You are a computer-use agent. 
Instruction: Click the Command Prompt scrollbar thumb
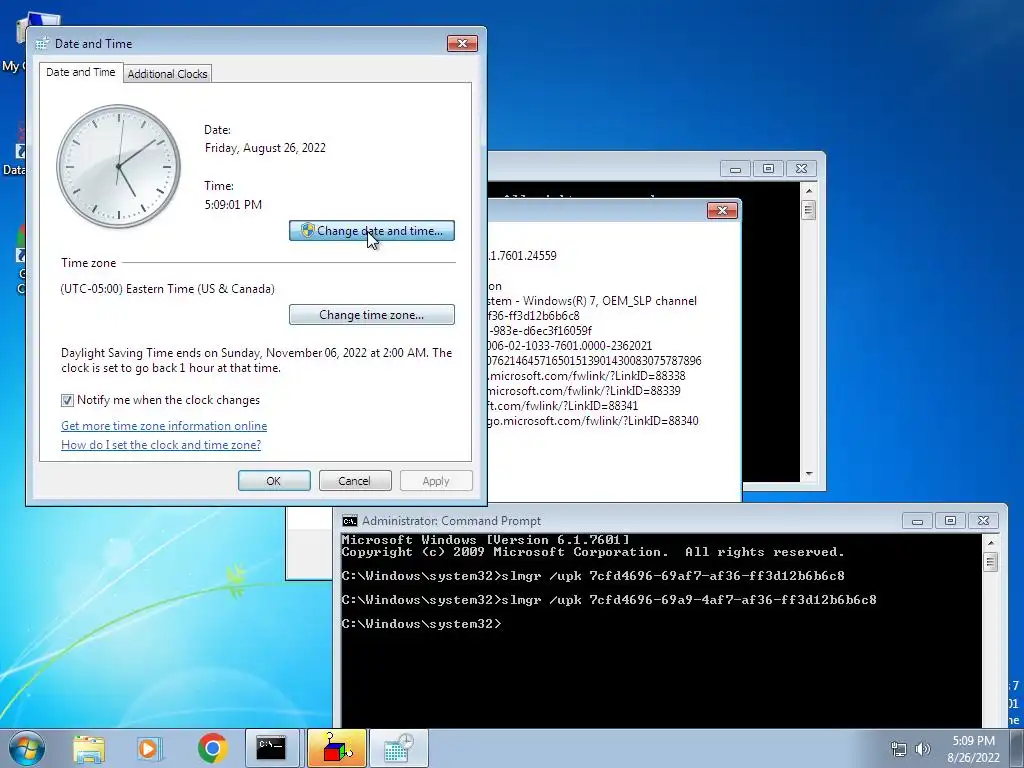991,562
